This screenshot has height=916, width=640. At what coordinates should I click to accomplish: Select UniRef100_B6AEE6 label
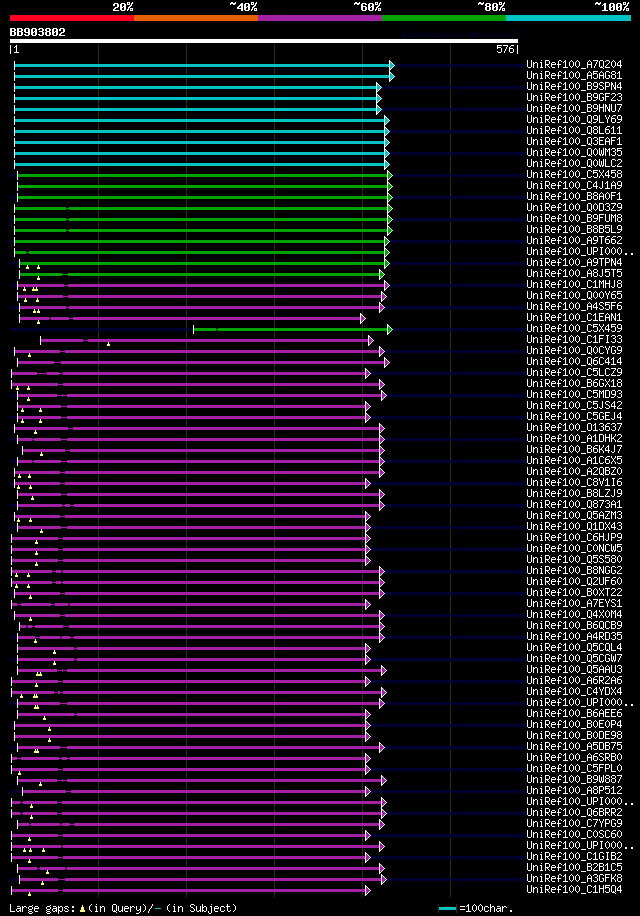tap(574, 713)
